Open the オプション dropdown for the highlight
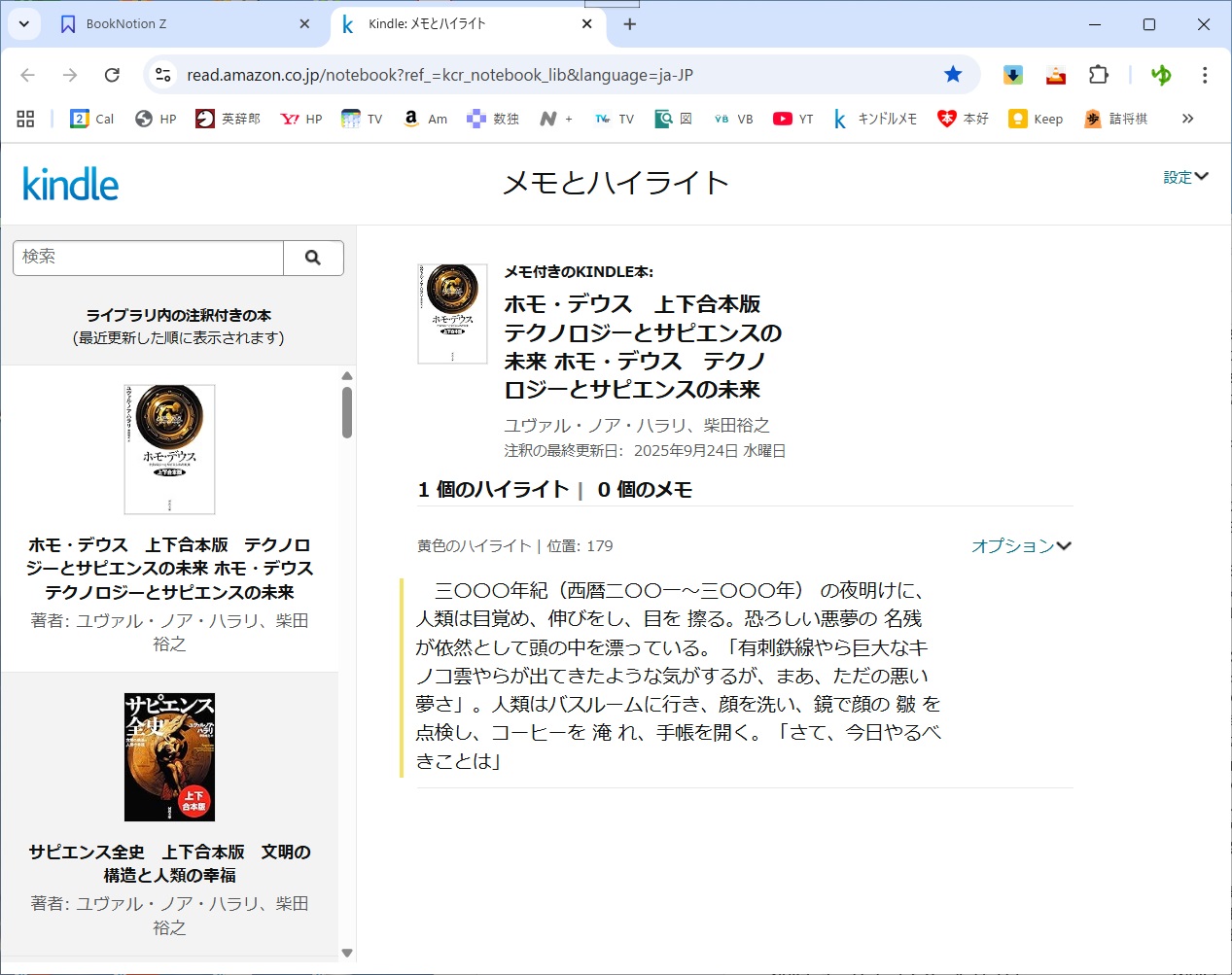The image size is (1232, 975). [1020, 546]
